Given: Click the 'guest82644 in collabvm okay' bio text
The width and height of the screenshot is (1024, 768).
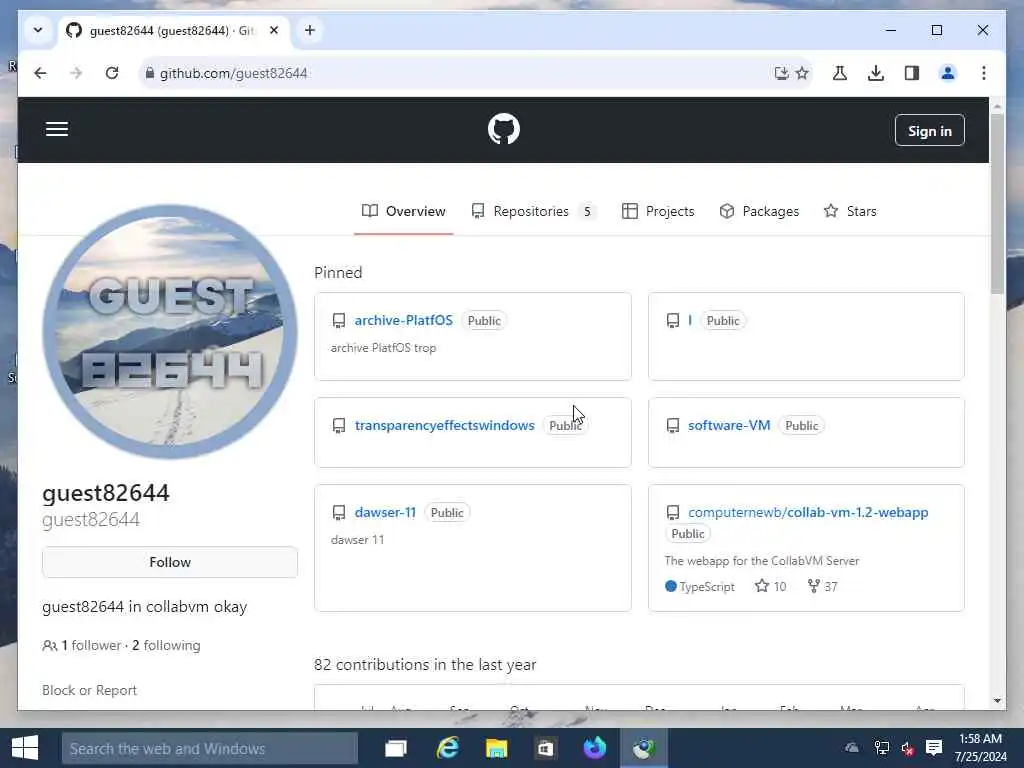Looking at the screenshot, I should pyautogui.click(x=144, y=607).
